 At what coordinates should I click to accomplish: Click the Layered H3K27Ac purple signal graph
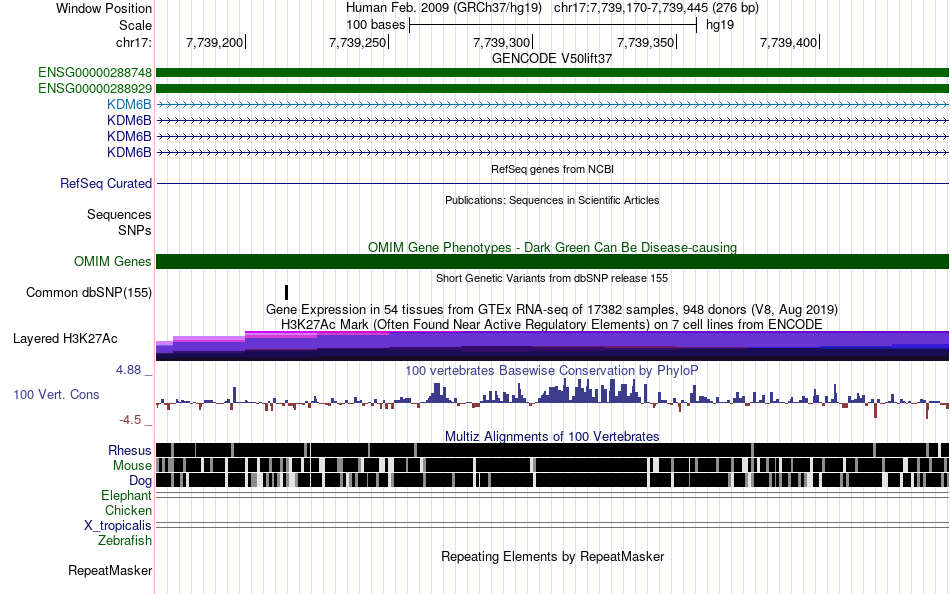tap(553, 346)
